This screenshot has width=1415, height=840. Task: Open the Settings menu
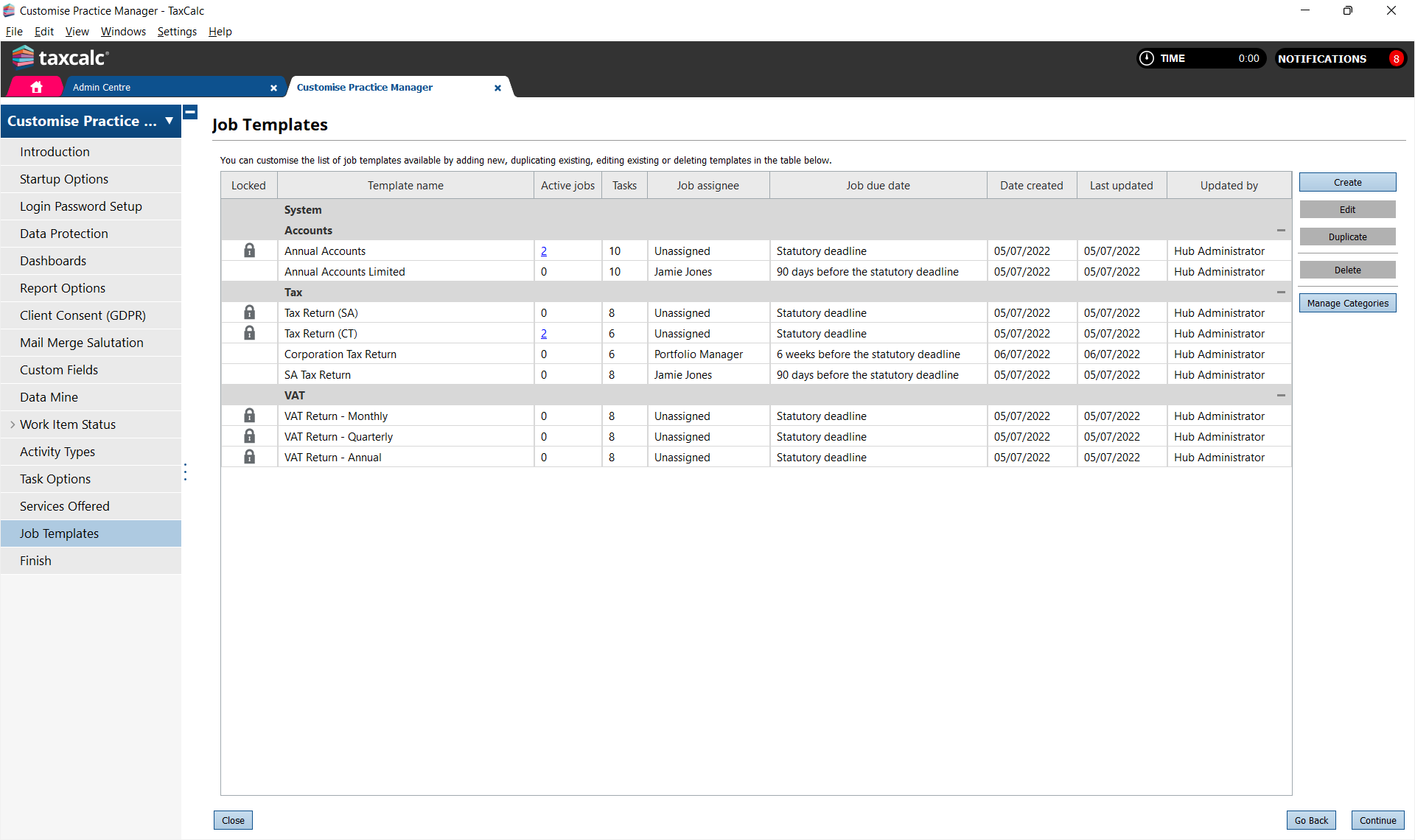point(177,32)
